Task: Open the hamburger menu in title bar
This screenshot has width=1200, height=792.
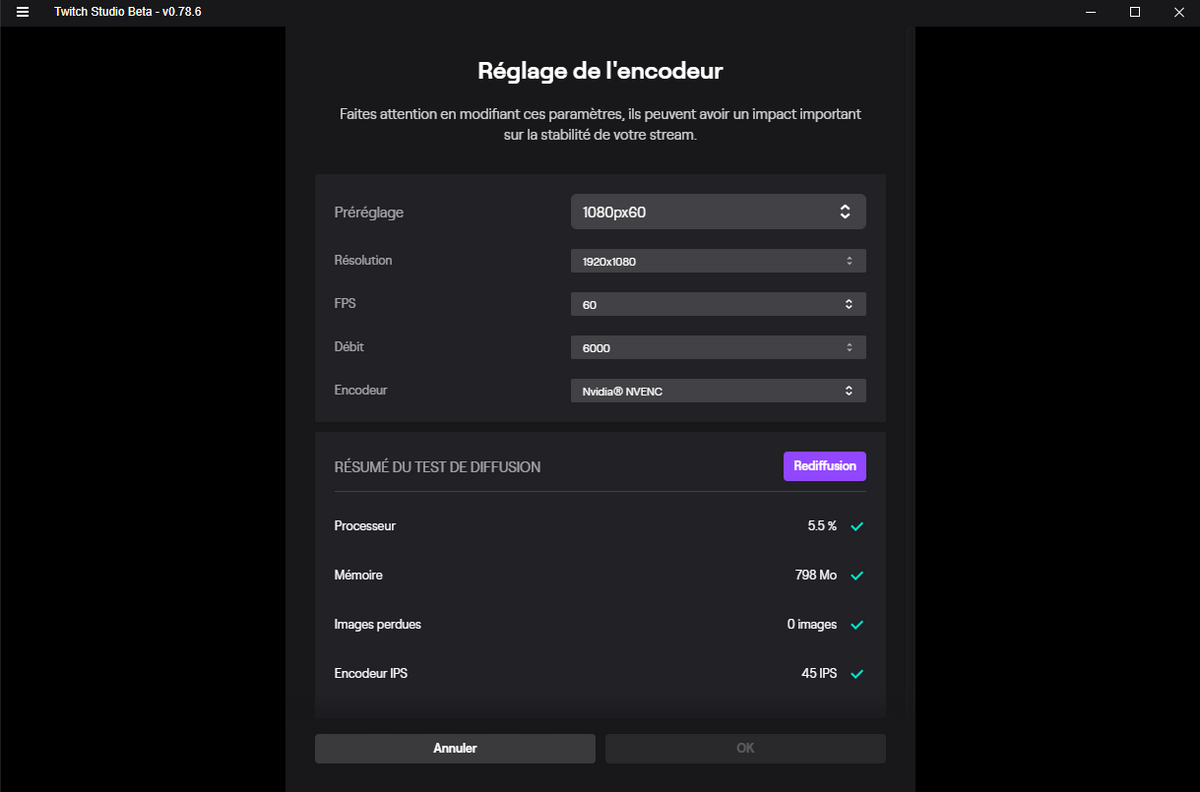Action: [x=23, y=12]
